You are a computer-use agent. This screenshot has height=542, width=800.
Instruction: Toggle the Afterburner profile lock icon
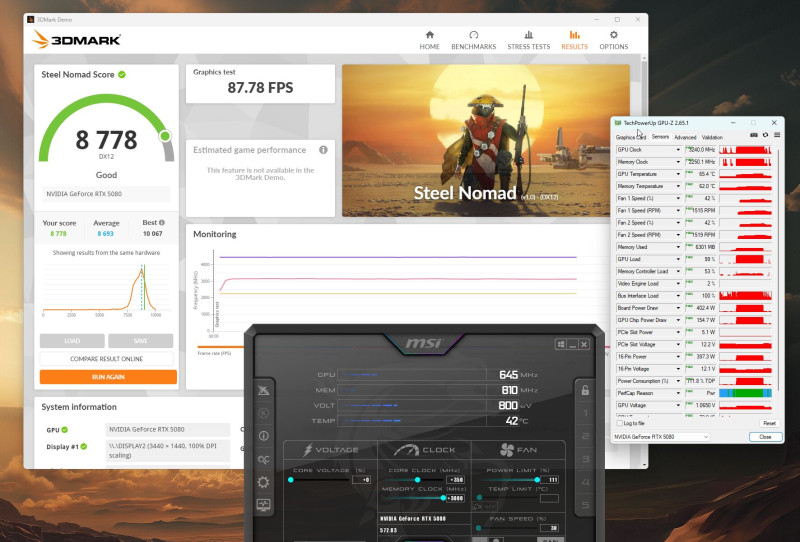[585, 390]
